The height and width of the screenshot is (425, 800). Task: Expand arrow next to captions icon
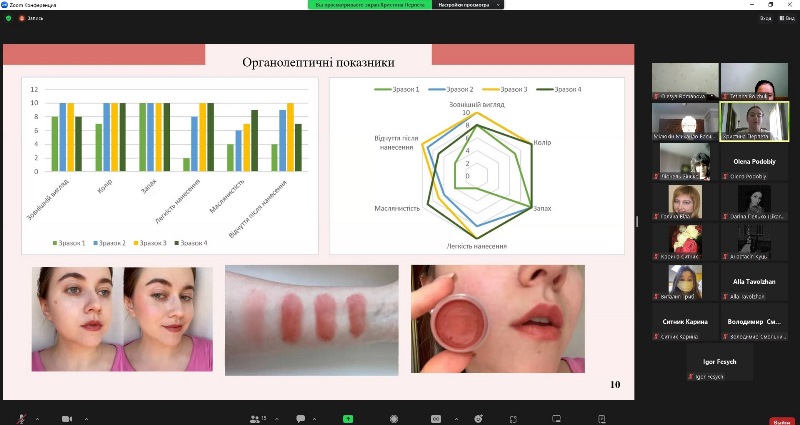pos(456,419)
